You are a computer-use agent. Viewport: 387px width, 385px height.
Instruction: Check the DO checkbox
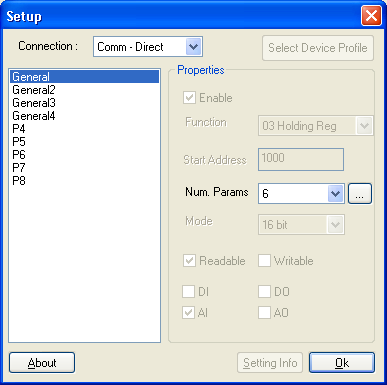coord(264,292)
